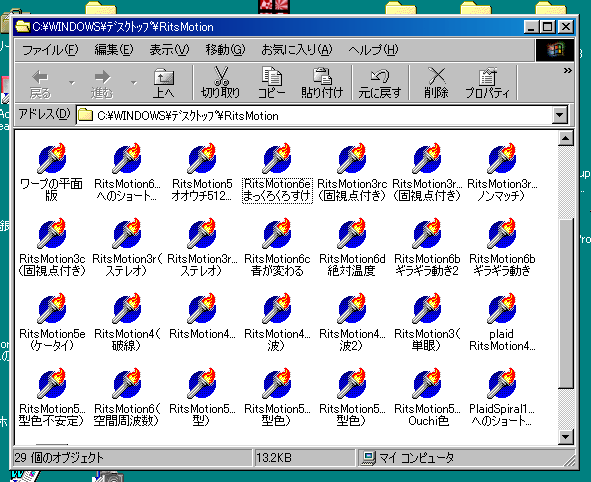Open the Back button history dropdown arrow
This screenshot has height=482, width=591.
tap(72, 83)
